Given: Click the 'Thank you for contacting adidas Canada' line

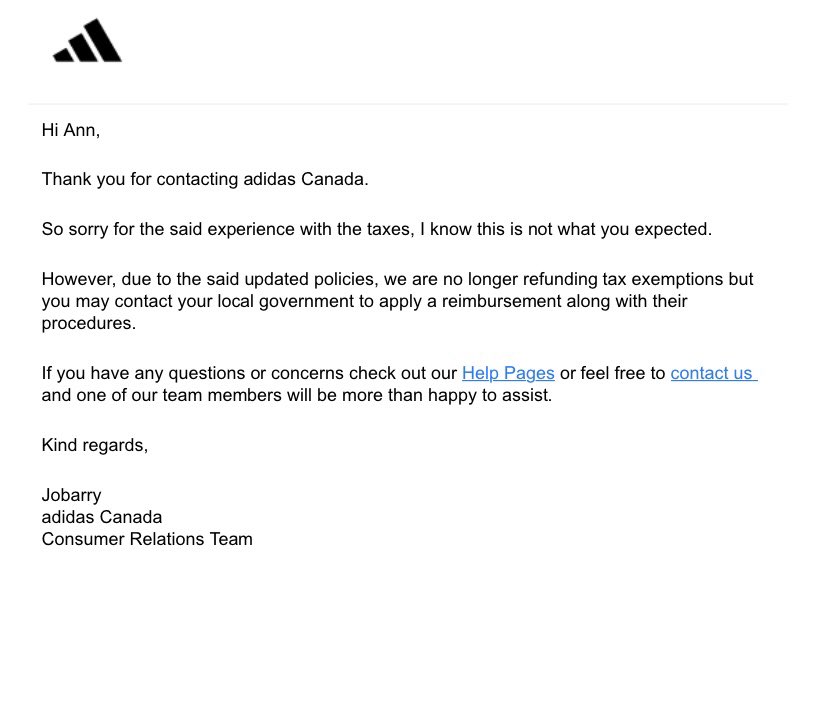Looking at the screenshot, I should coord(205,179).
